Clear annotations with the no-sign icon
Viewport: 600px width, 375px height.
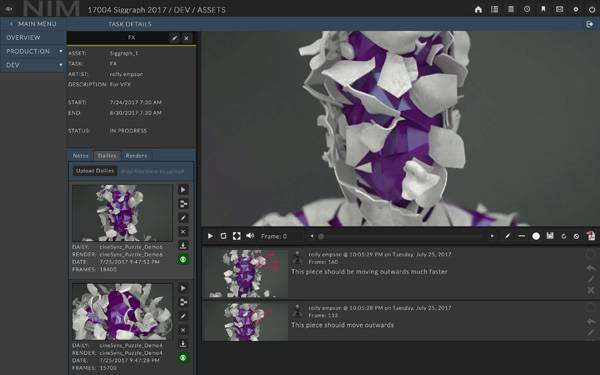(x=576, y=236)
